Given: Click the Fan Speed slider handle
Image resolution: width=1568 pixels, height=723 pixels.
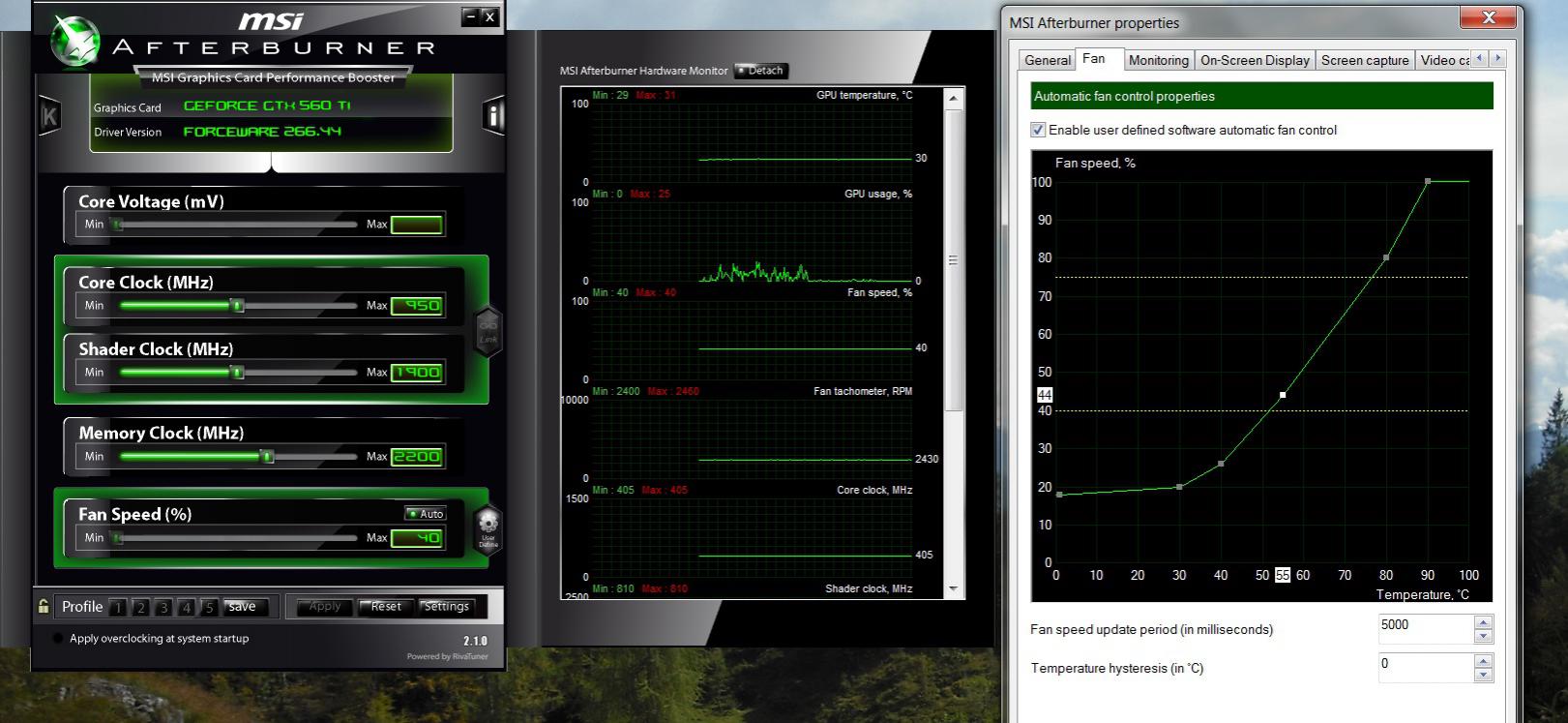Looking at the screenshot, I should [x=118, y=538].
